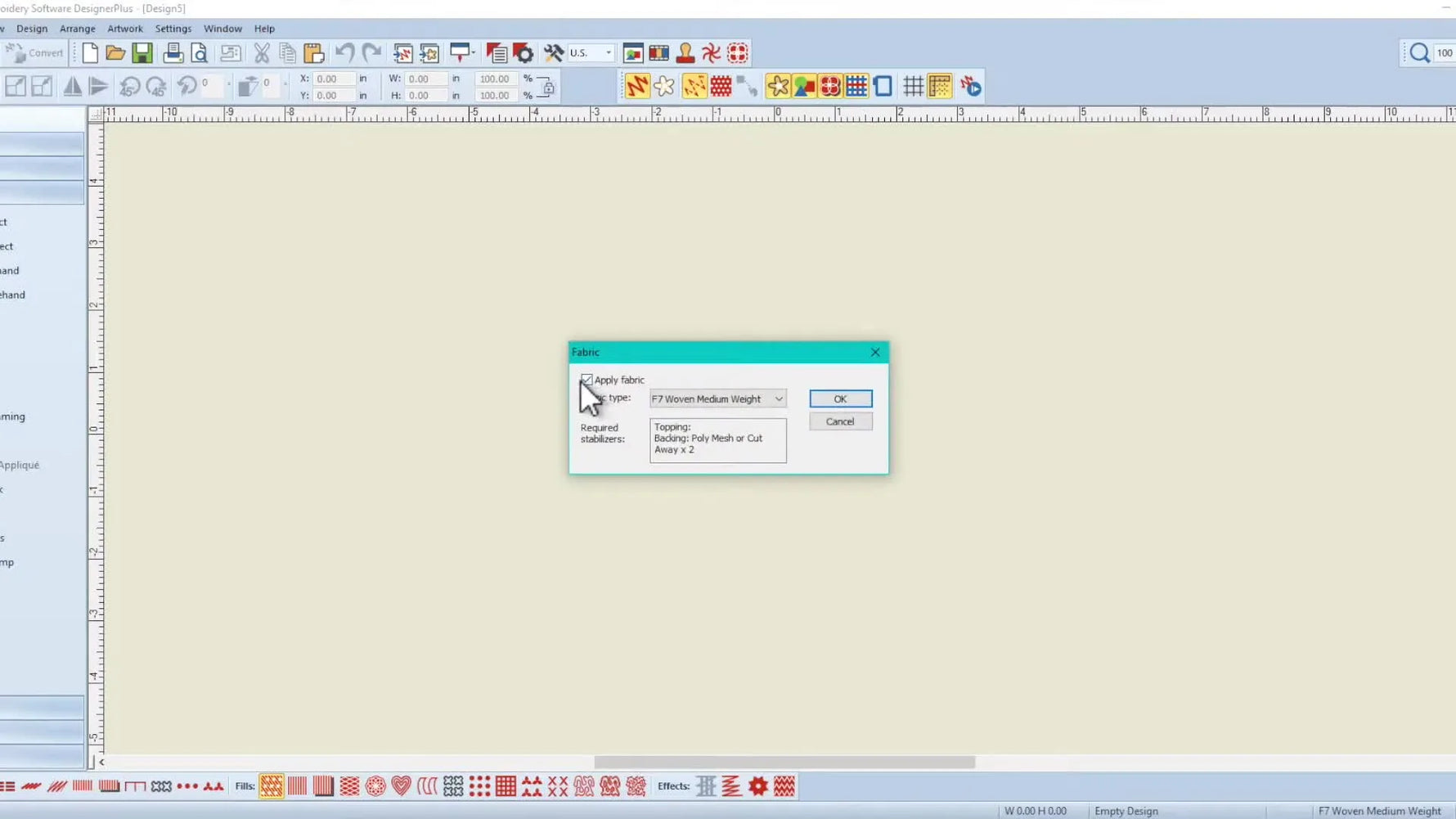Toggle the grid display on
Screen dimensions: 1456x819
914,85
